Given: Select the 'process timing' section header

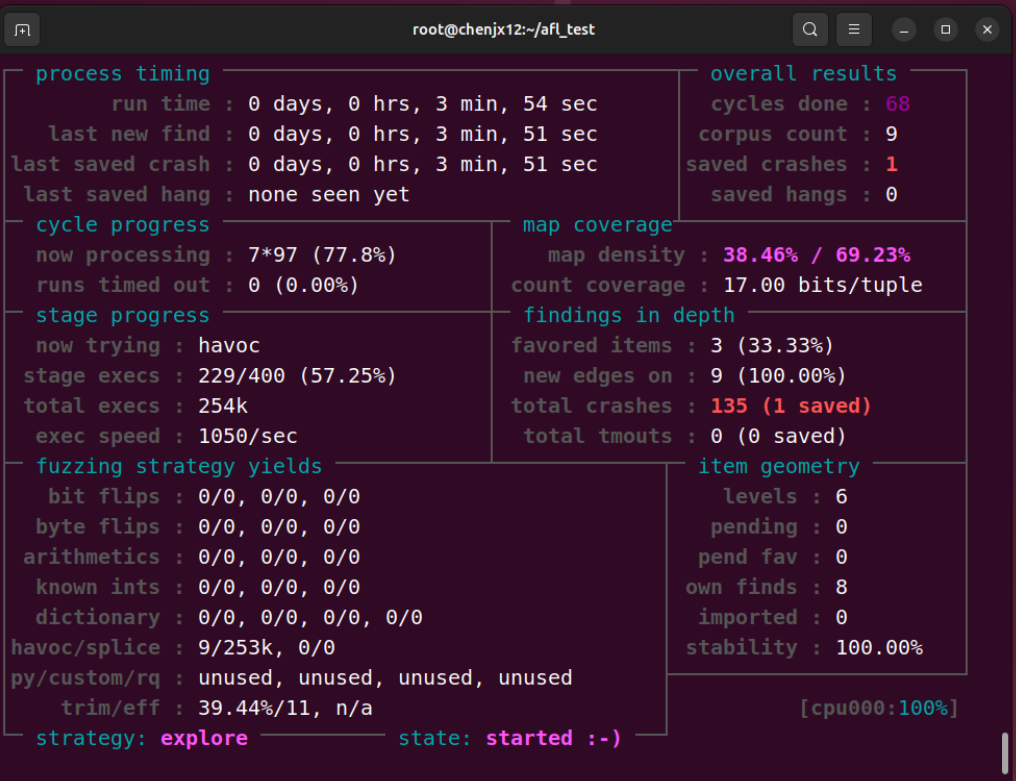Looking at the screenshot, I should pyautogui.click(x=122, y=74).
